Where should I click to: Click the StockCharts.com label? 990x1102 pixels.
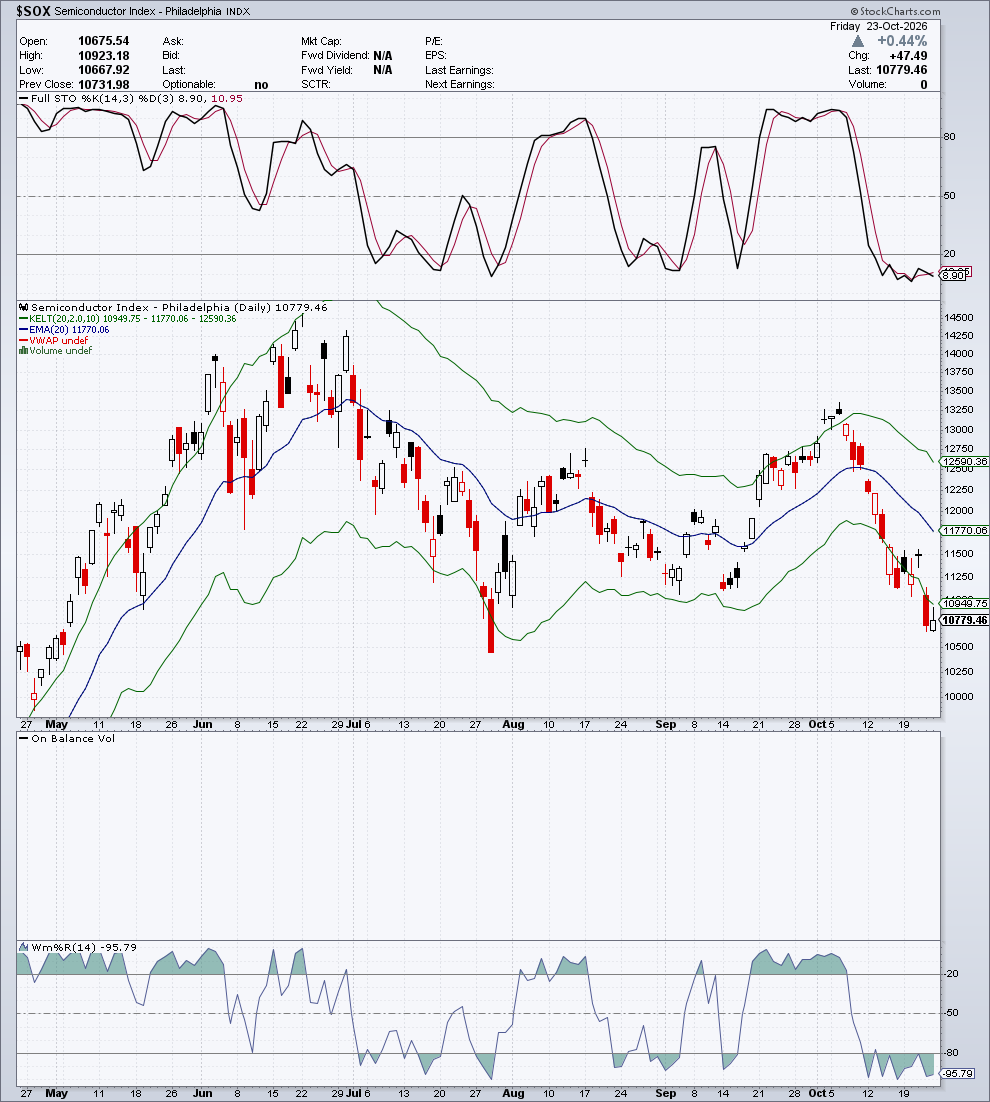point(895,11)
